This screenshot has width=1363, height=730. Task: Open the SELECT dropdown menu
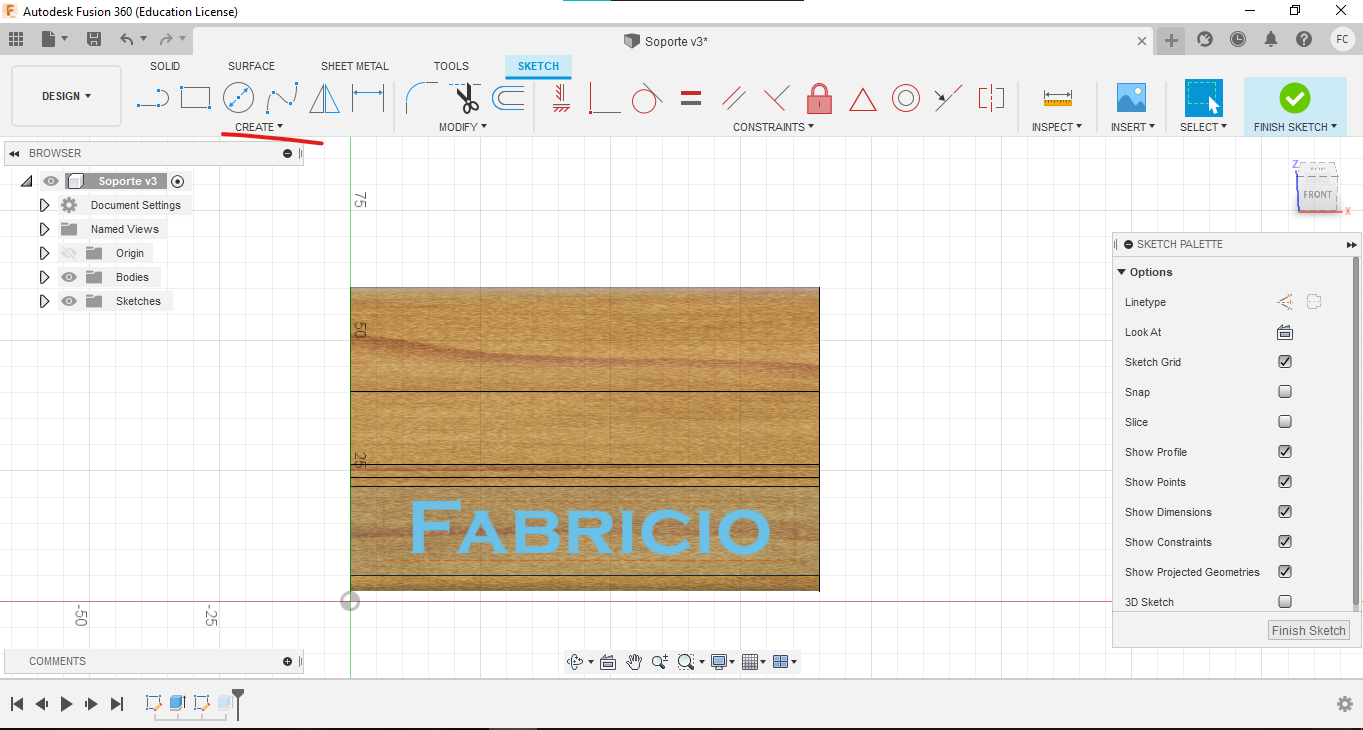[x=1203, y=127]
